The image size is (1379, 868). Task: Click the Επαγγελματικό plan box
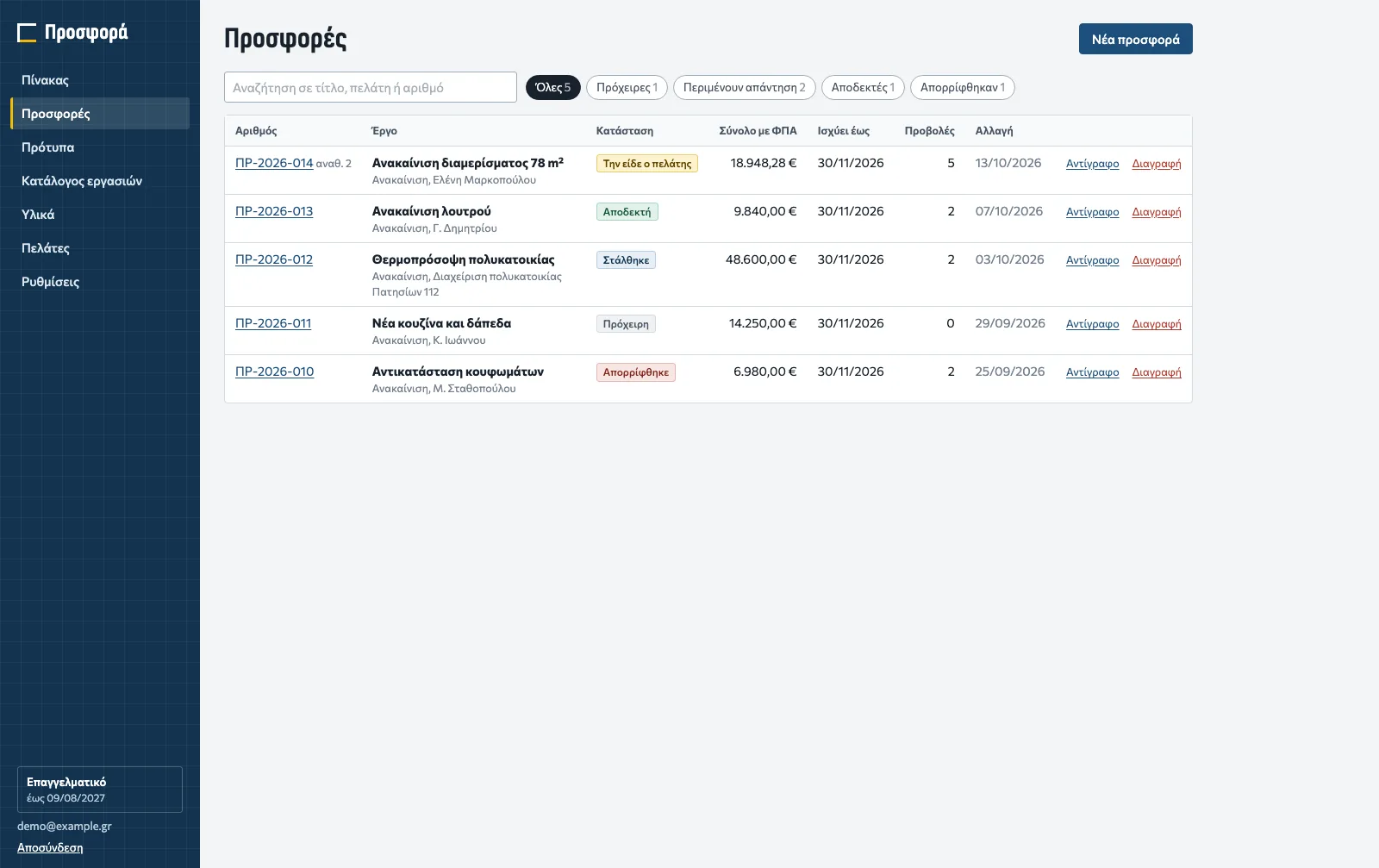coord(100,790)
